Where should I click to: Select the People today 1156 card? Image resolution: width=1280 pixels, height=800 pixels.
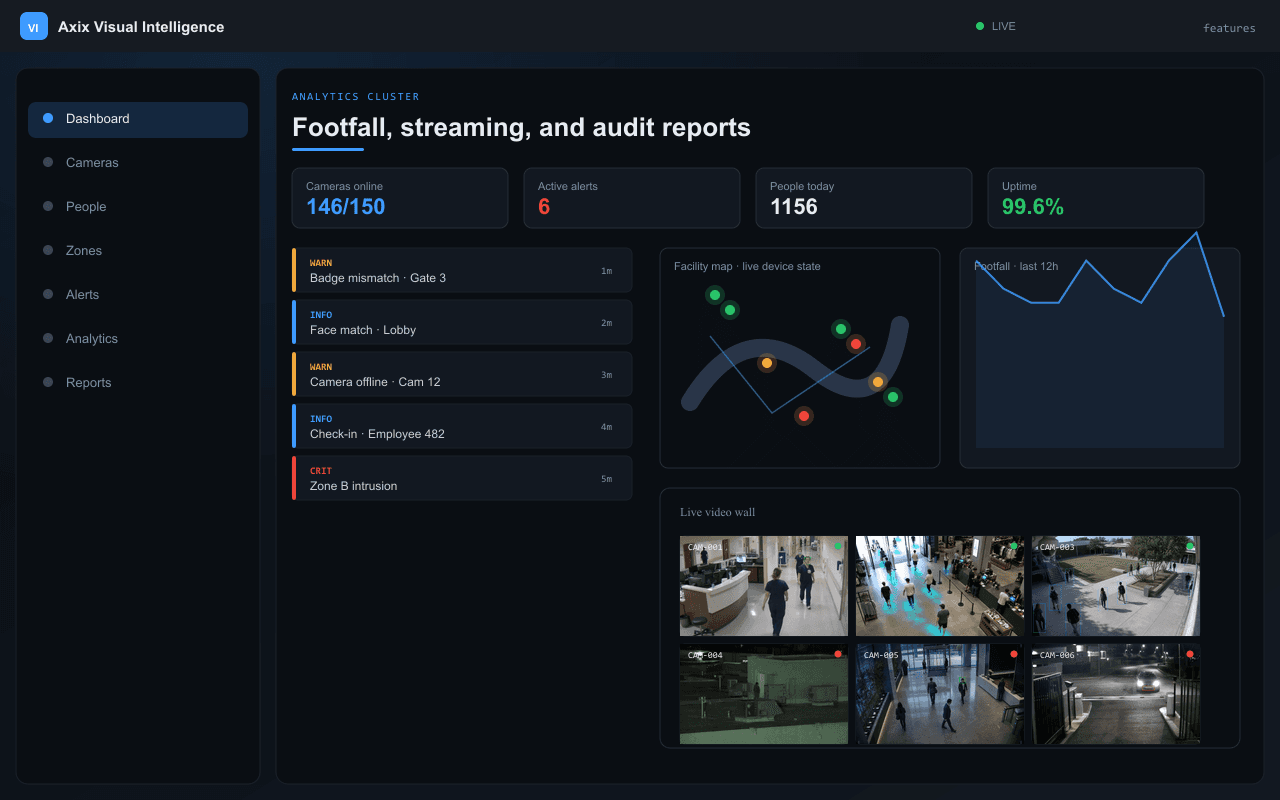pyautogui.click(x=864, y=198)
